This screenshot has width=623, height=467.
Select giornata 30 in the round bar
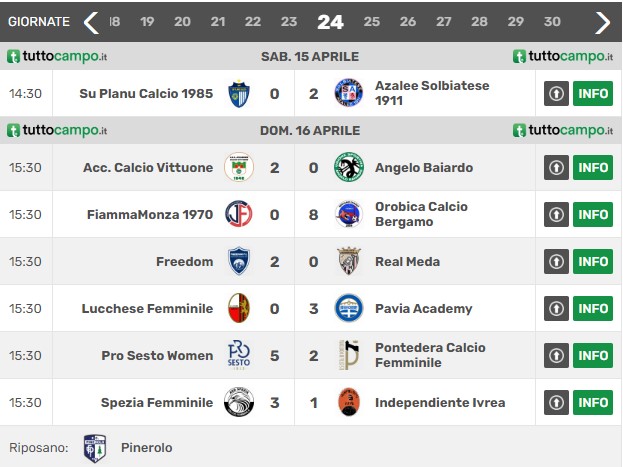tap(552, 21)
